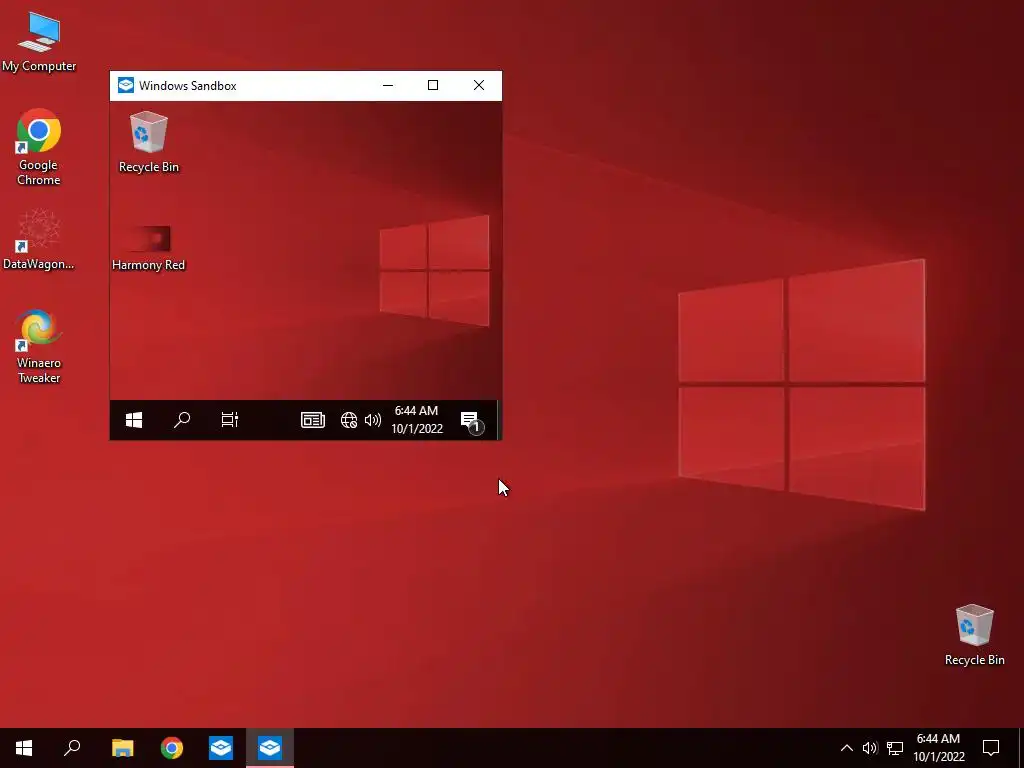Open Chrome from host taskbar
1024x768 pixels.
(x=172, y=748)
